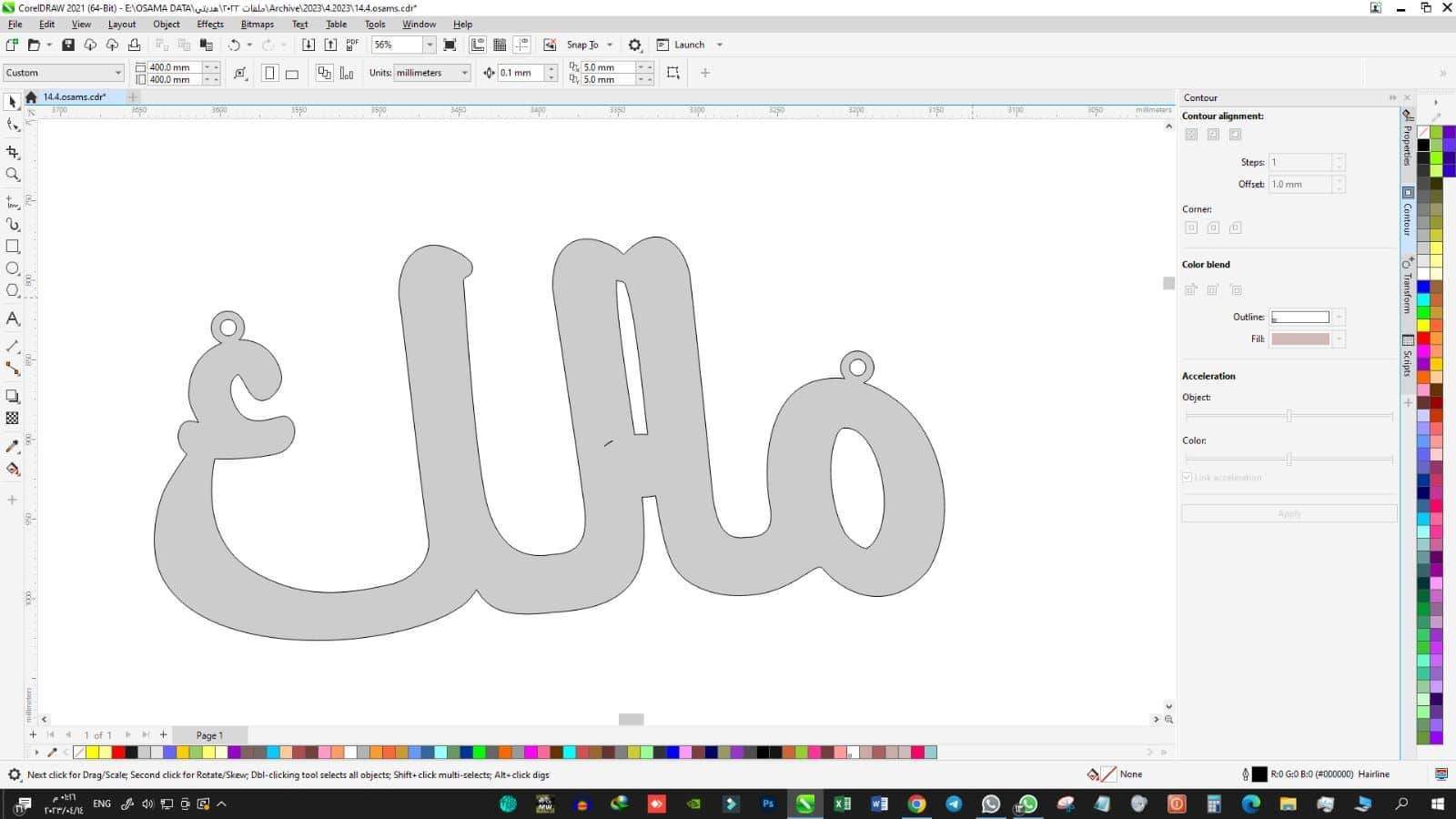The height and width of the screenshot is (819, 1456).
Task: Open the Custom page size dropdown
Action: tap(117, 73)
